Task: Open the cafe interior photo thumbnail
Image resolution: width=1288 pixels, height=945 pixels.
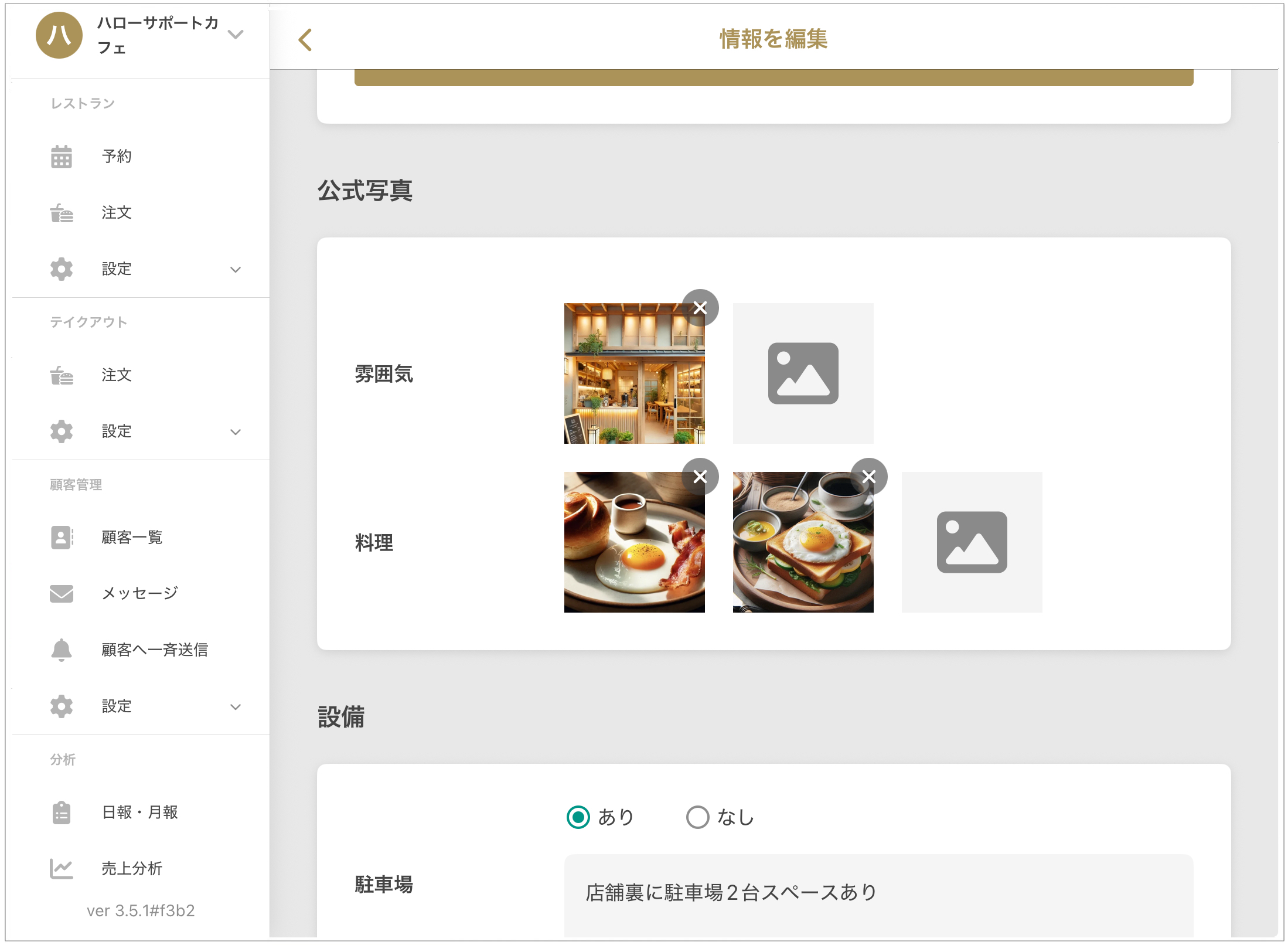Action: 634,373
